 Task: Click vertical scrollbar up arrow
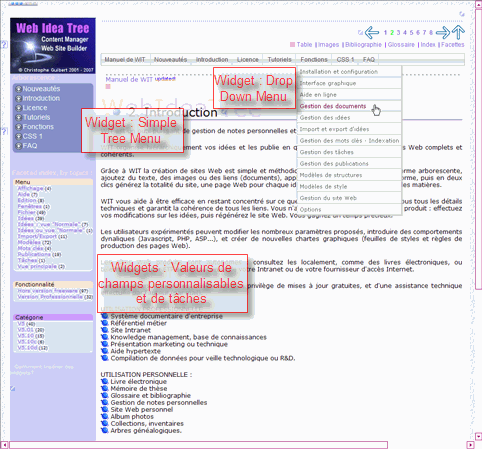(x=478, y=4)
